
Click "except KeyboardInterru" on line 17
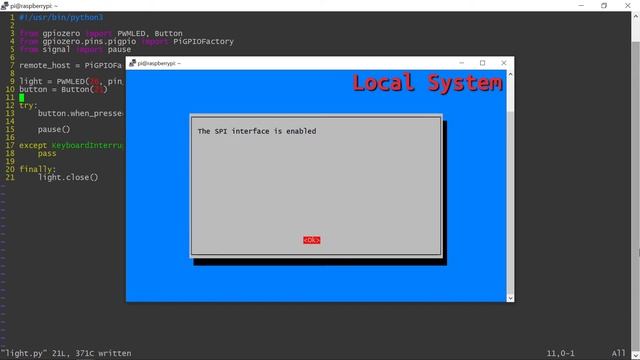(71, 145)
